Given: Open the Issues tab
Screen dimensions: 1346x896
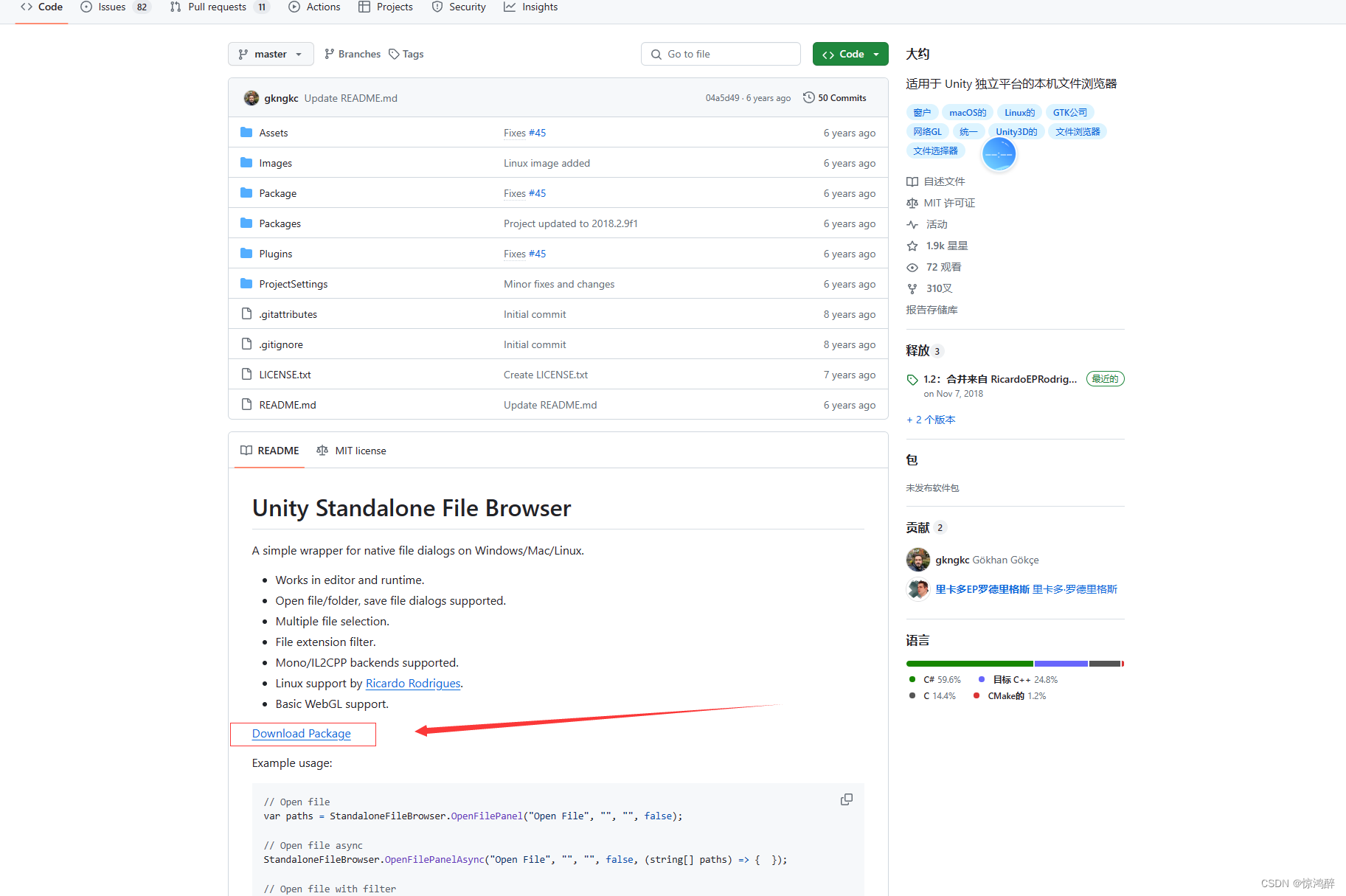Looking at the screenshot, I should [x=114, y=7].
